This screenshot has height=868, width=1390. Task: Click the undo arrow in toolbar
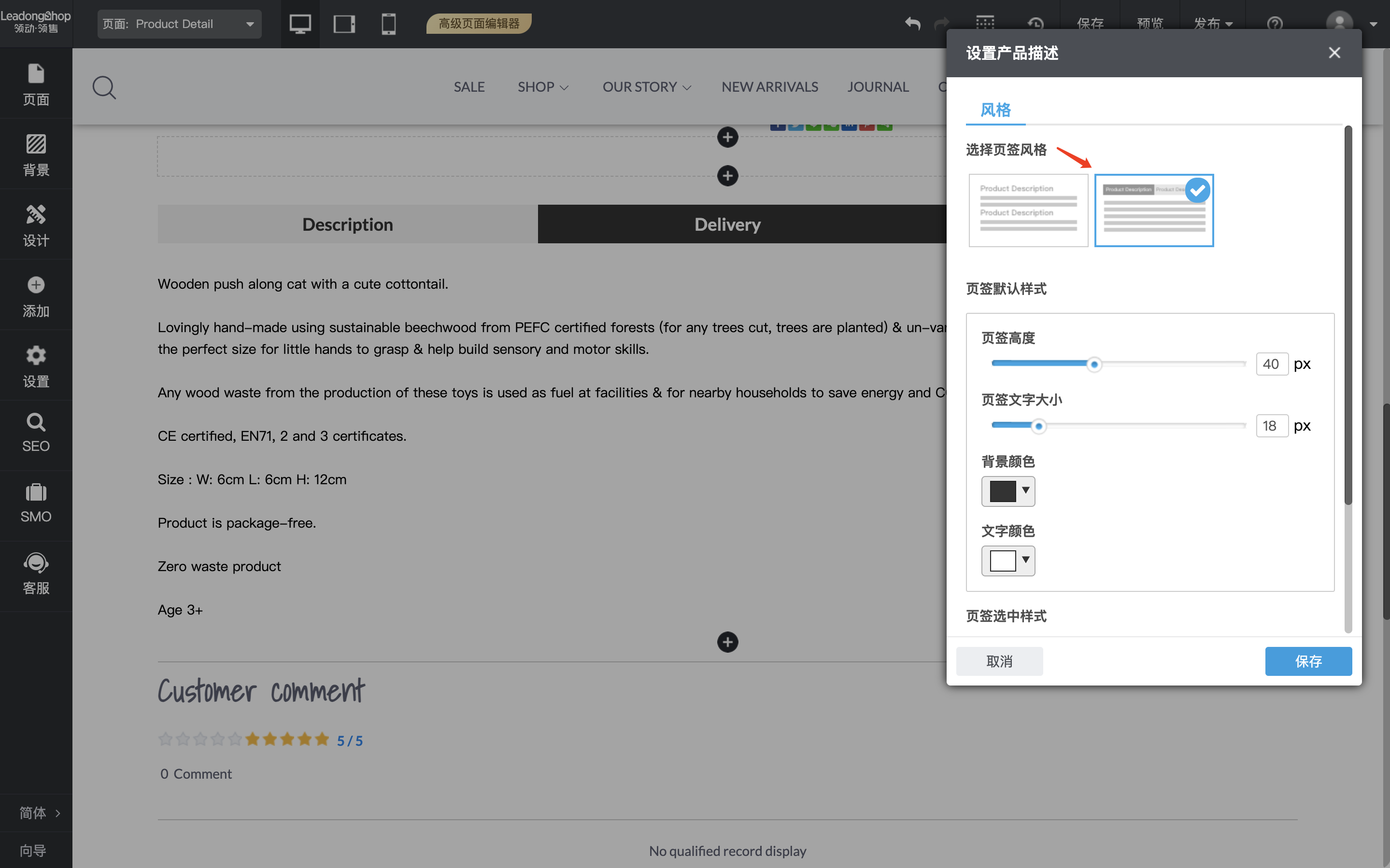[x=912, y=24]
